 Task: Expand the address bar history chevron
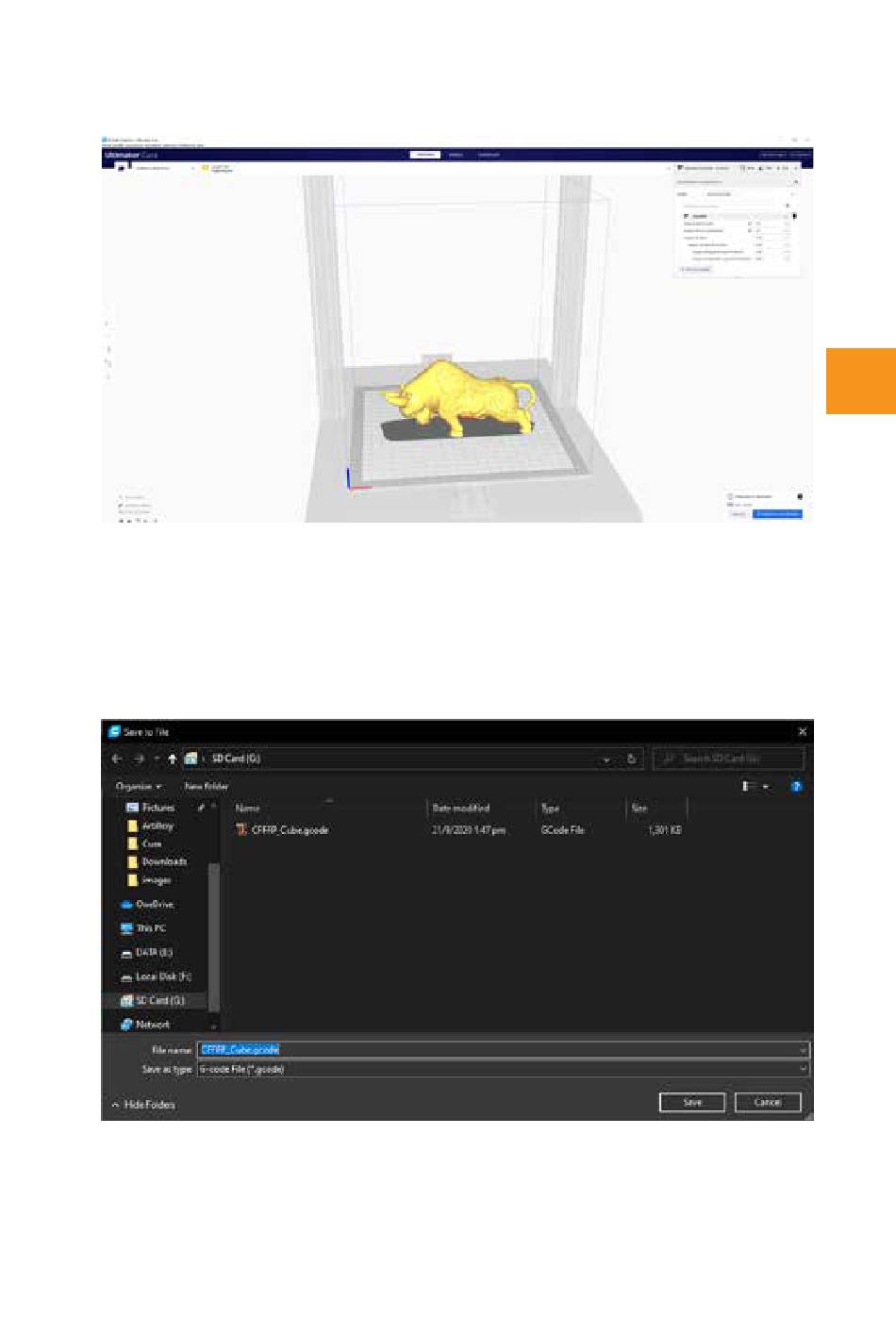point(606,759)
